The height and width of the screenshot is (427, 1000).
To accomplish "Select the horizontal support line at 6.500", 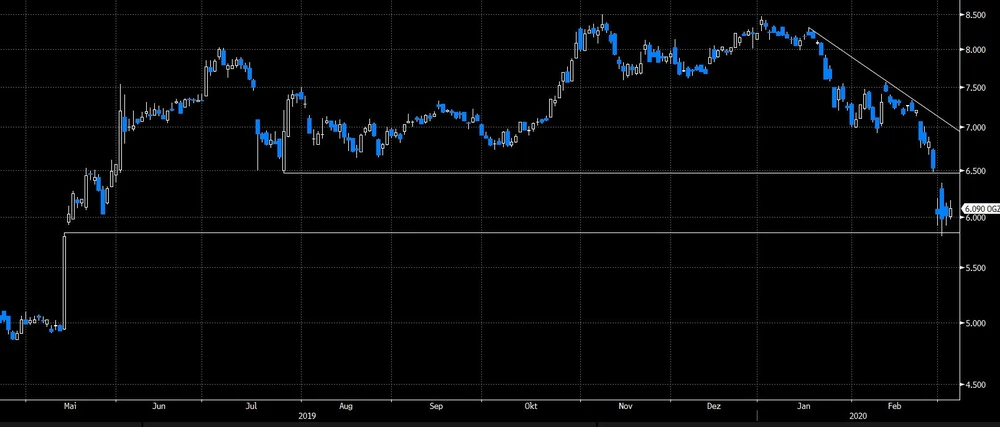I will tap(600, 174).
